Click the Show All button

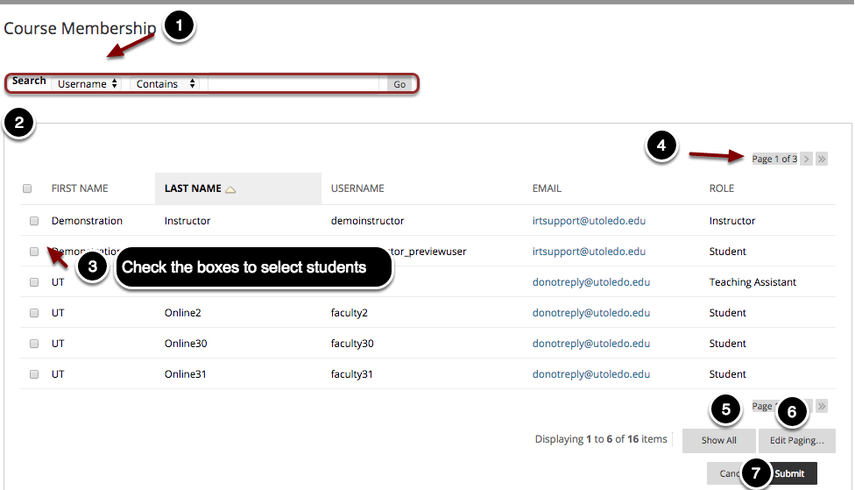719,440
